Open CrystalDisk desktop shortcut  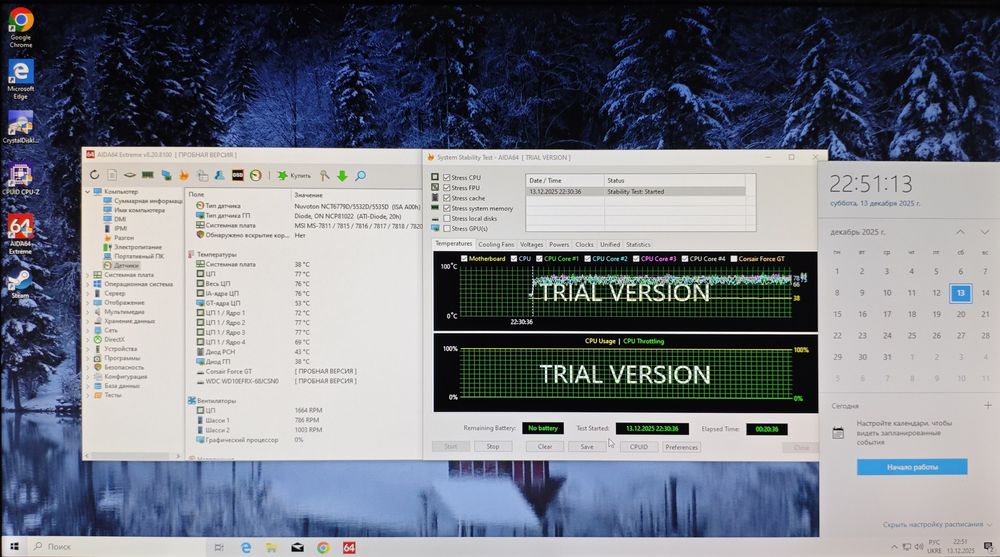pos(20,126)
